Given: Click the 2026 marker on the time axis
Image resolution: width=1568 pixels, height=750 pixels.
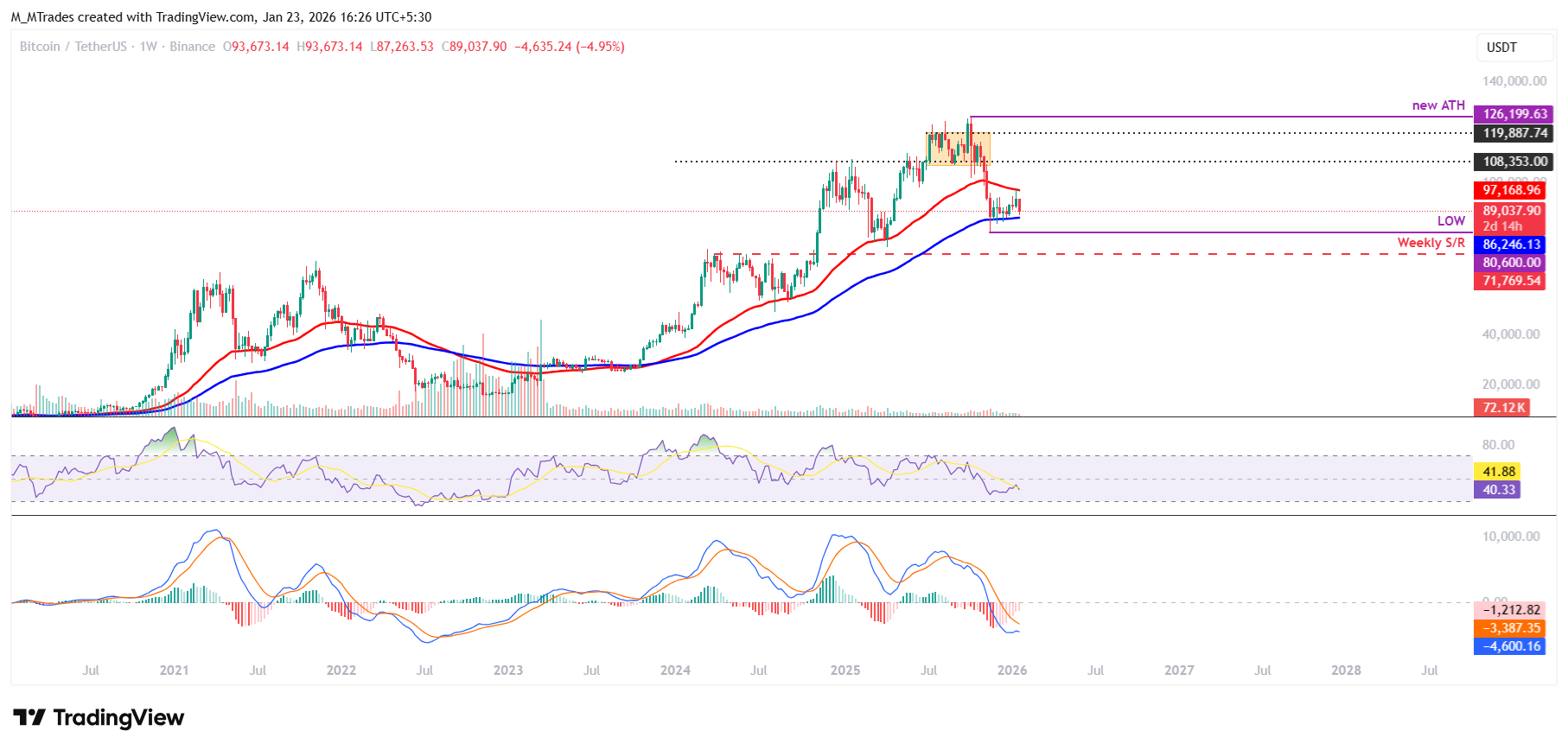Looking at the screenshot, I should tap(1011, 671).
